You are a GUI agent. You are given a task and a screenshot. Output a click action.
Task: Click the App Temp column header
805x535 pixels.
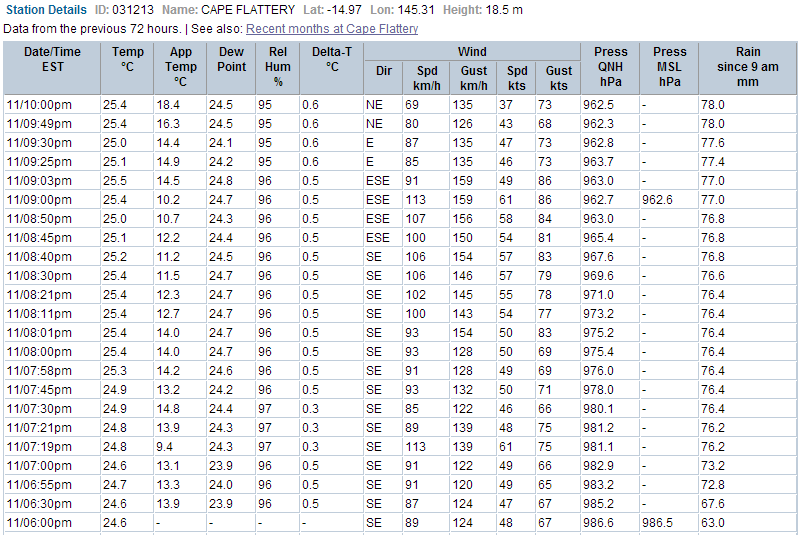point(180,67)
